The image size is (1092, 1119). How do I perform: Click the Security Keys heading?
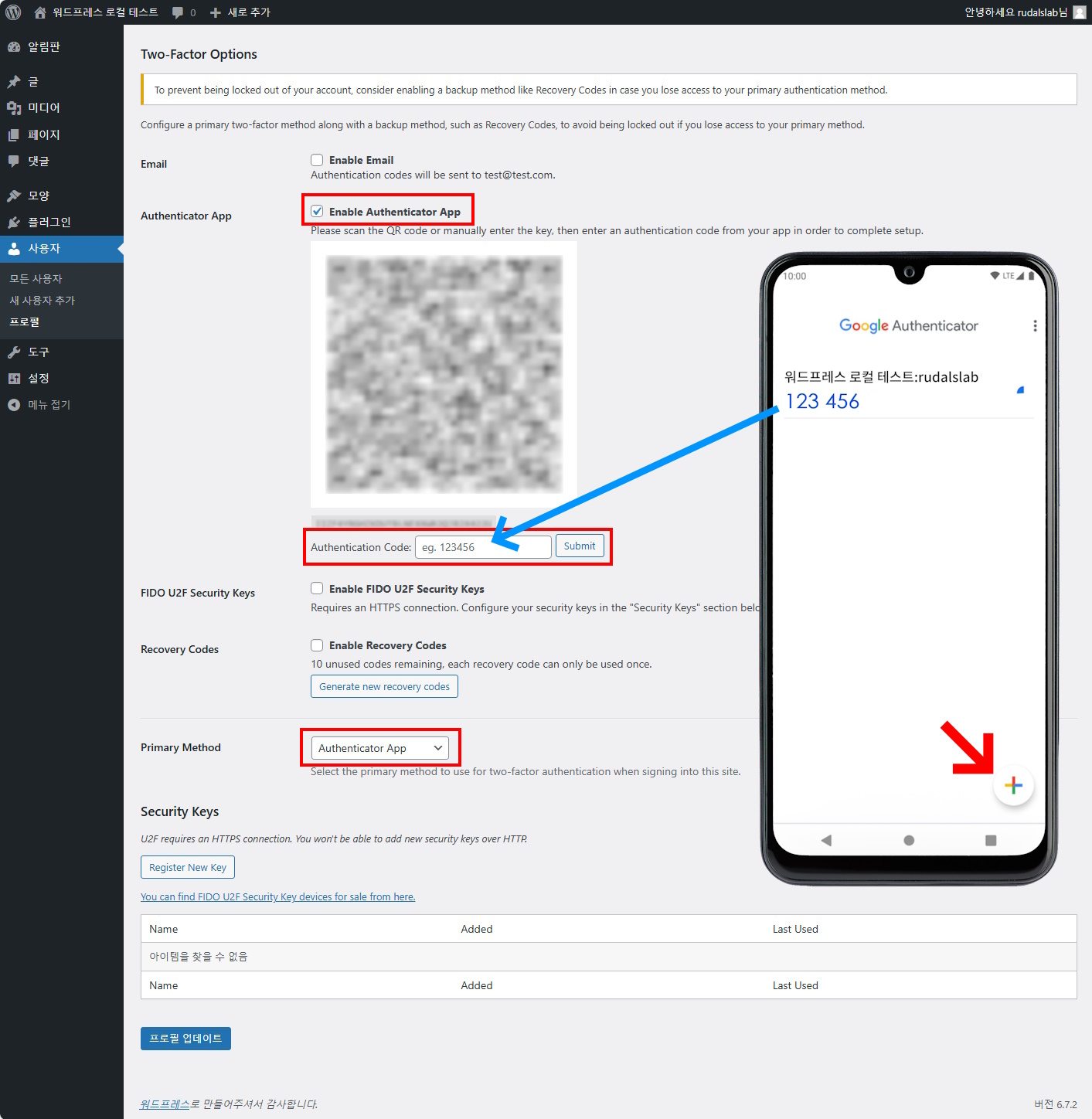pyautogui.click(x=179, y=811)
